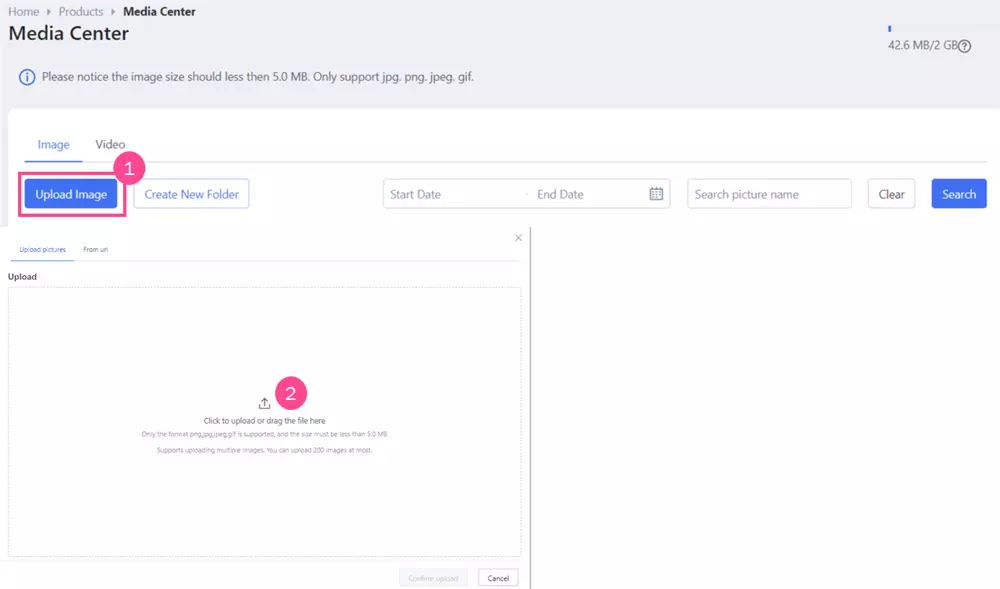The image size is (1000, 589).
Task: Switch to the From url tab
Action: tap(96, 249)
